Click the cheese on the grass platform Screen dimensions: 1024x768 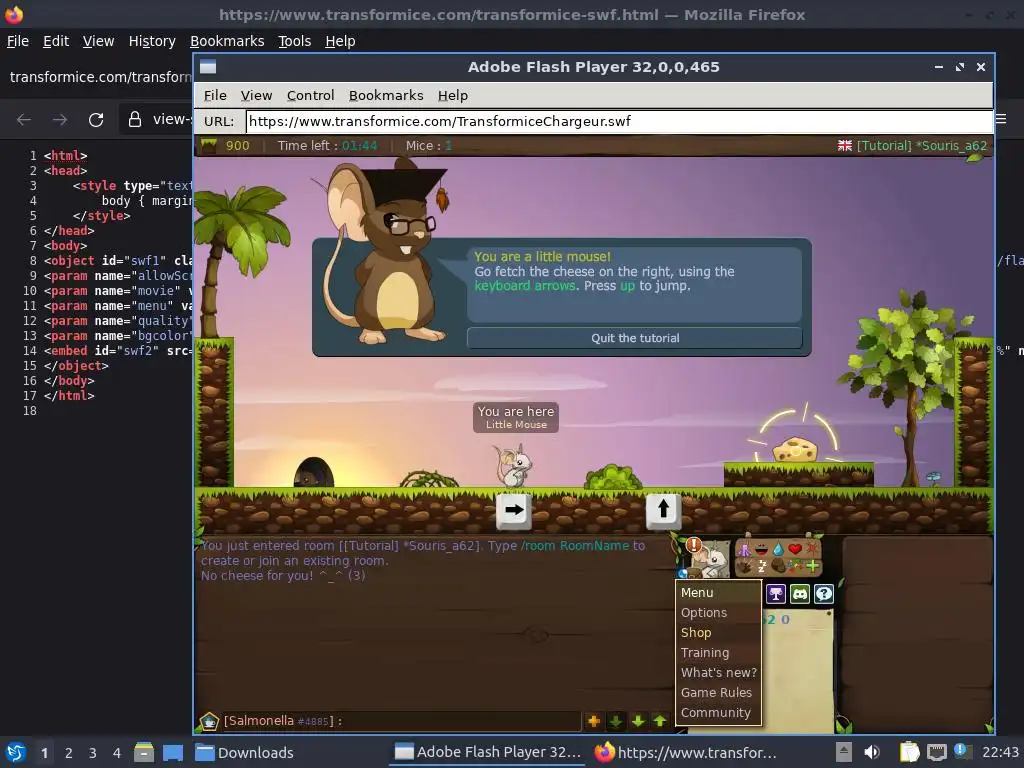[x=795, y=450]
